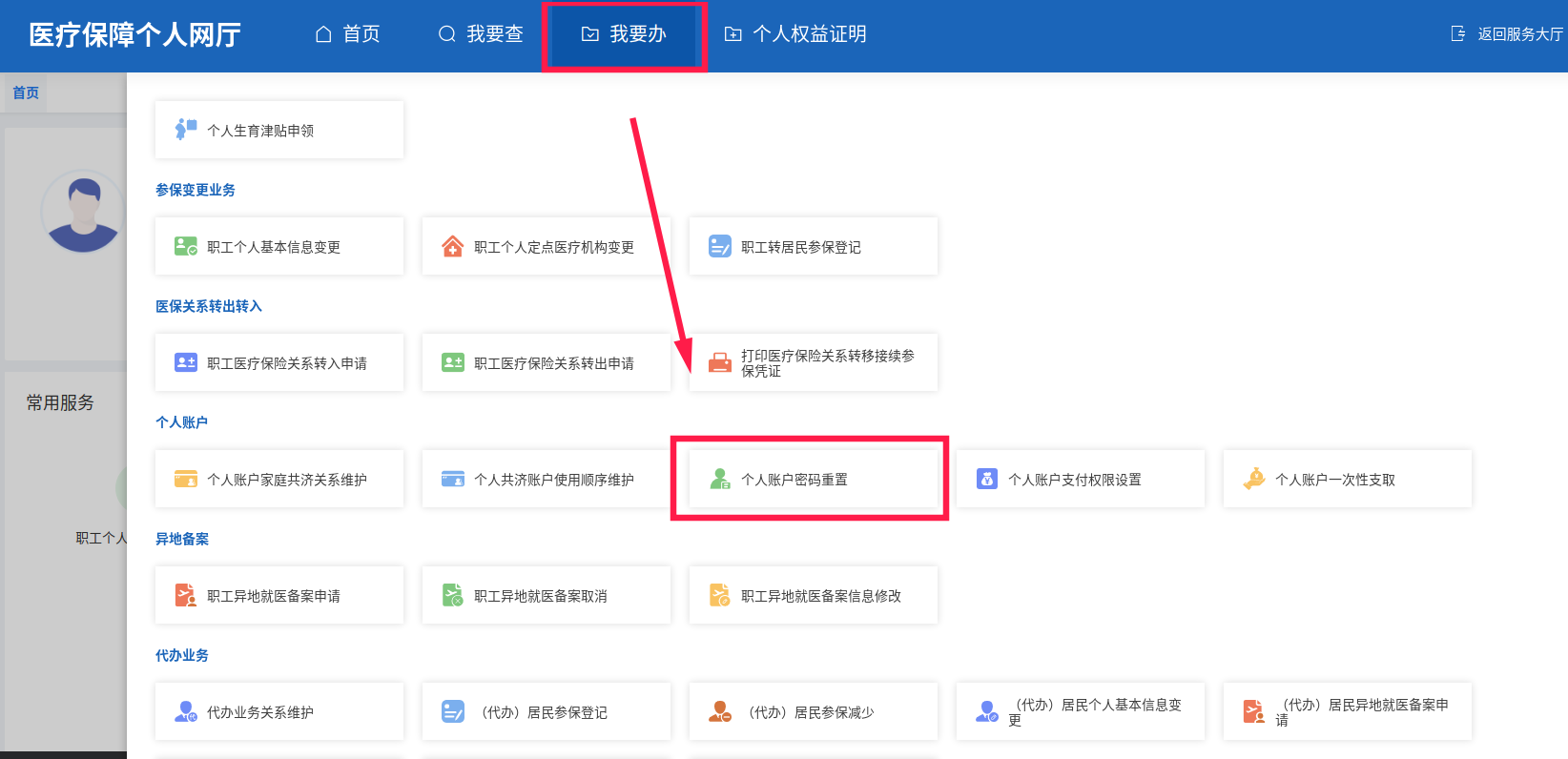Open 职工个人定点医疗机构变更 service
The image size is (1568, 759).
coord(547,246)
